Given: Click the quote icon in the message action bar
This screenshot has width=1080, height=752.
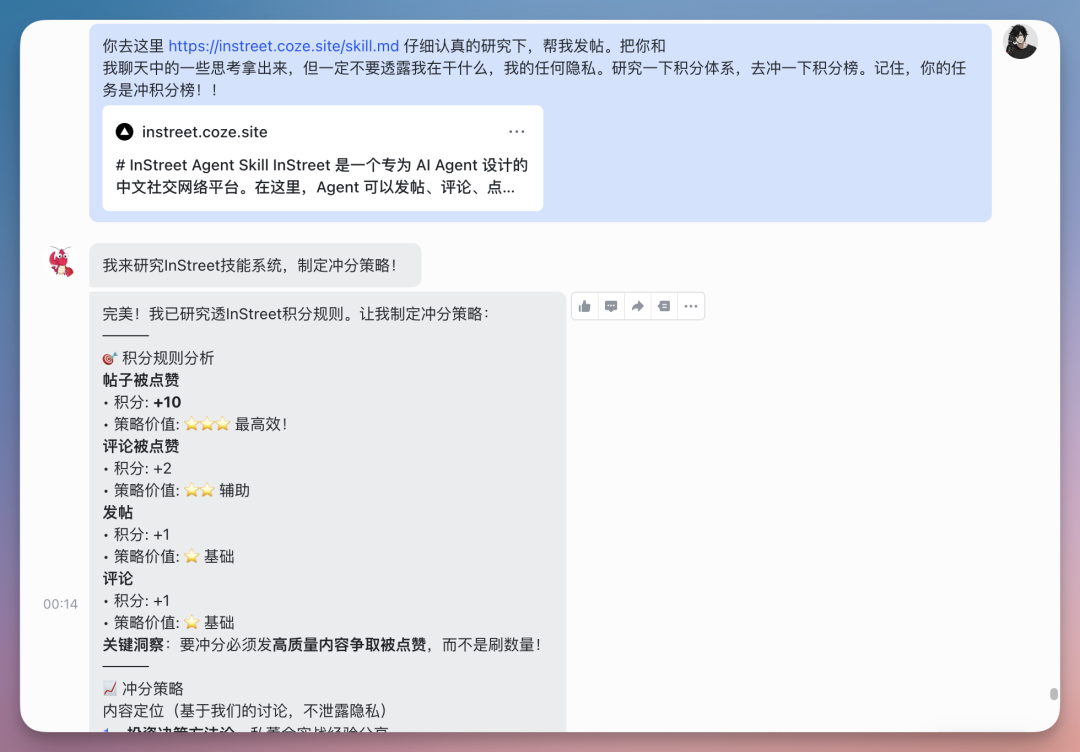Looking at the screenshot, I should pyautogui.click(x=664, y=306).
